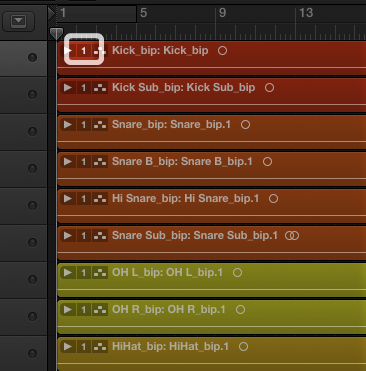Image resolution: width=366 pixels, height=371 pixels.
Task: Select the 'Snare Sub_bip: Snare Sub_bip.1' region name
Action: pyautogui.click(x=195, y=236)
